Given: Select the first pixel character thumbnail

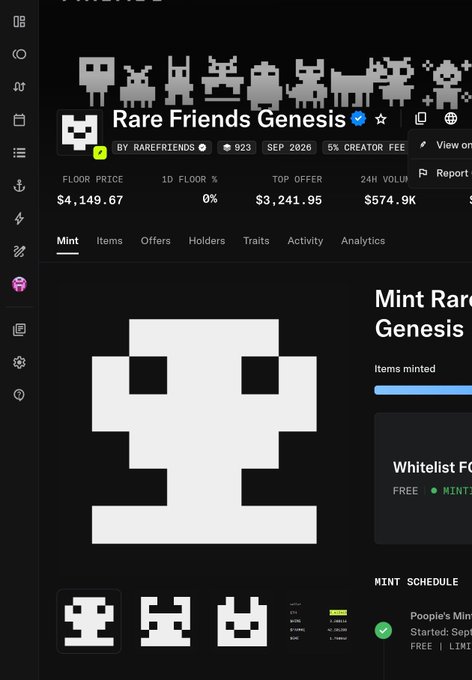Looking at the screenshot, I should point(89,621).
